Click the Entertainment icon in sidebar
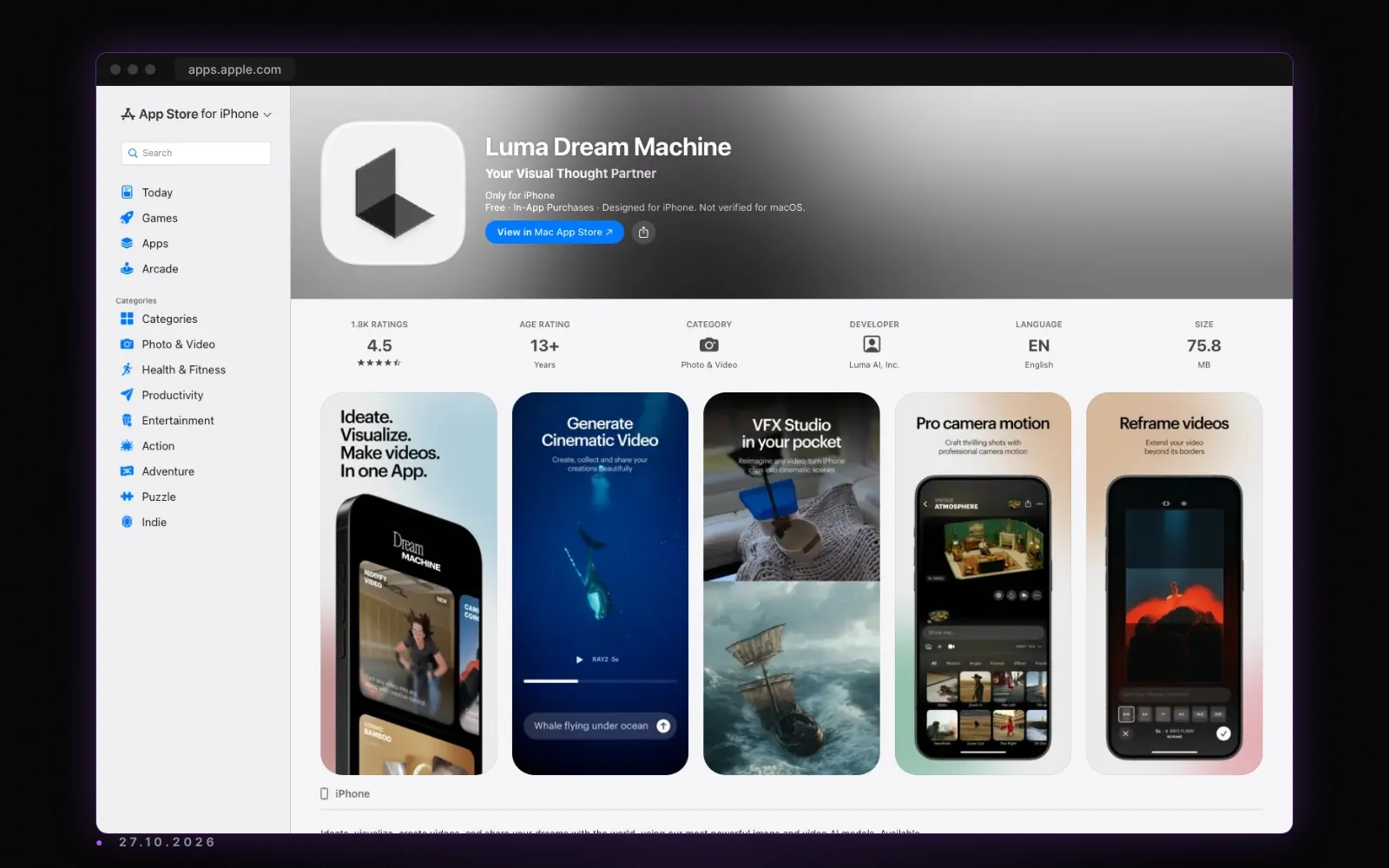The width and height of the screenshot is (1389, 868). pyautogui.click(x=127, y=420)
